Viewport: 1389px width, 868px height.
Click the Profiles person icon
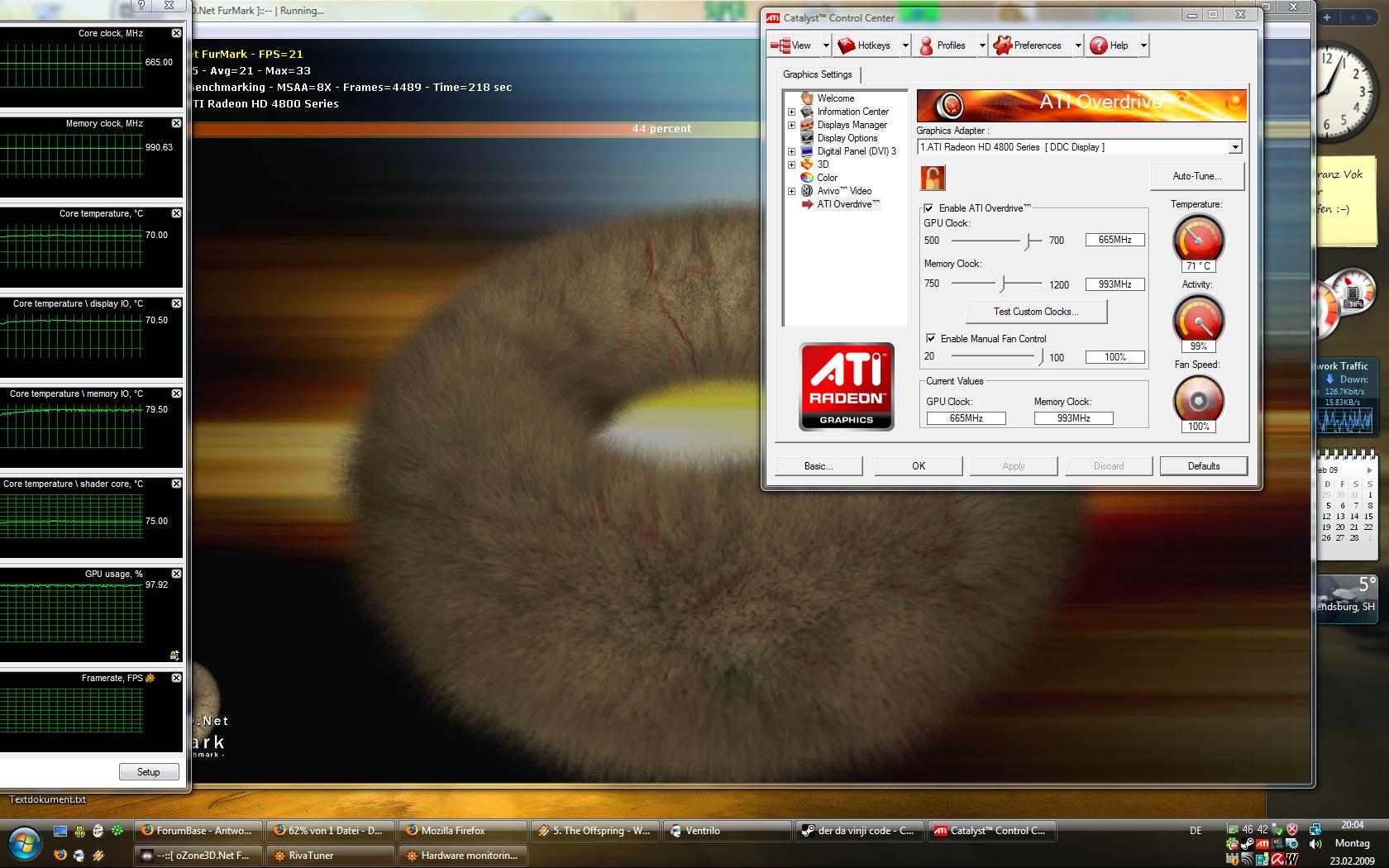click(926, 45)
